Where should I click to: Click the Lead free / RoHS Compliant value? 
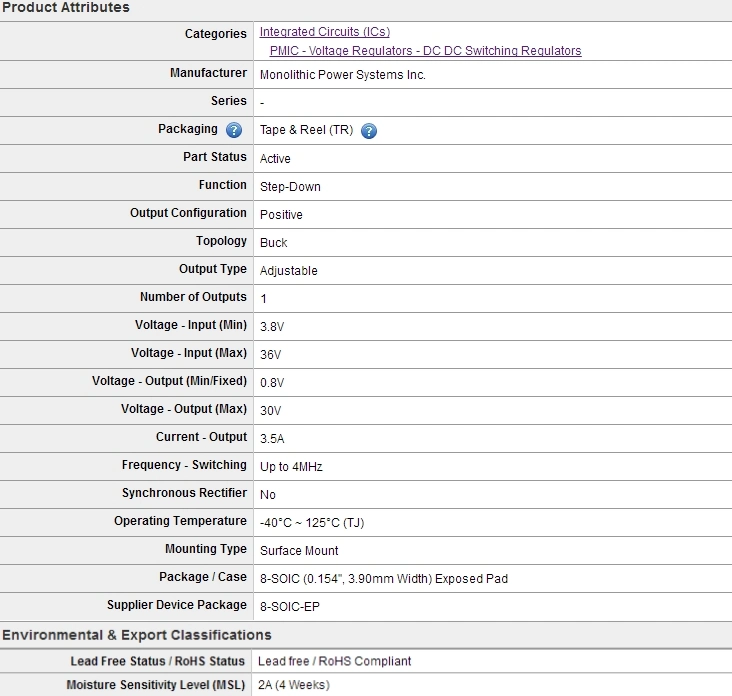coord(334,661)
